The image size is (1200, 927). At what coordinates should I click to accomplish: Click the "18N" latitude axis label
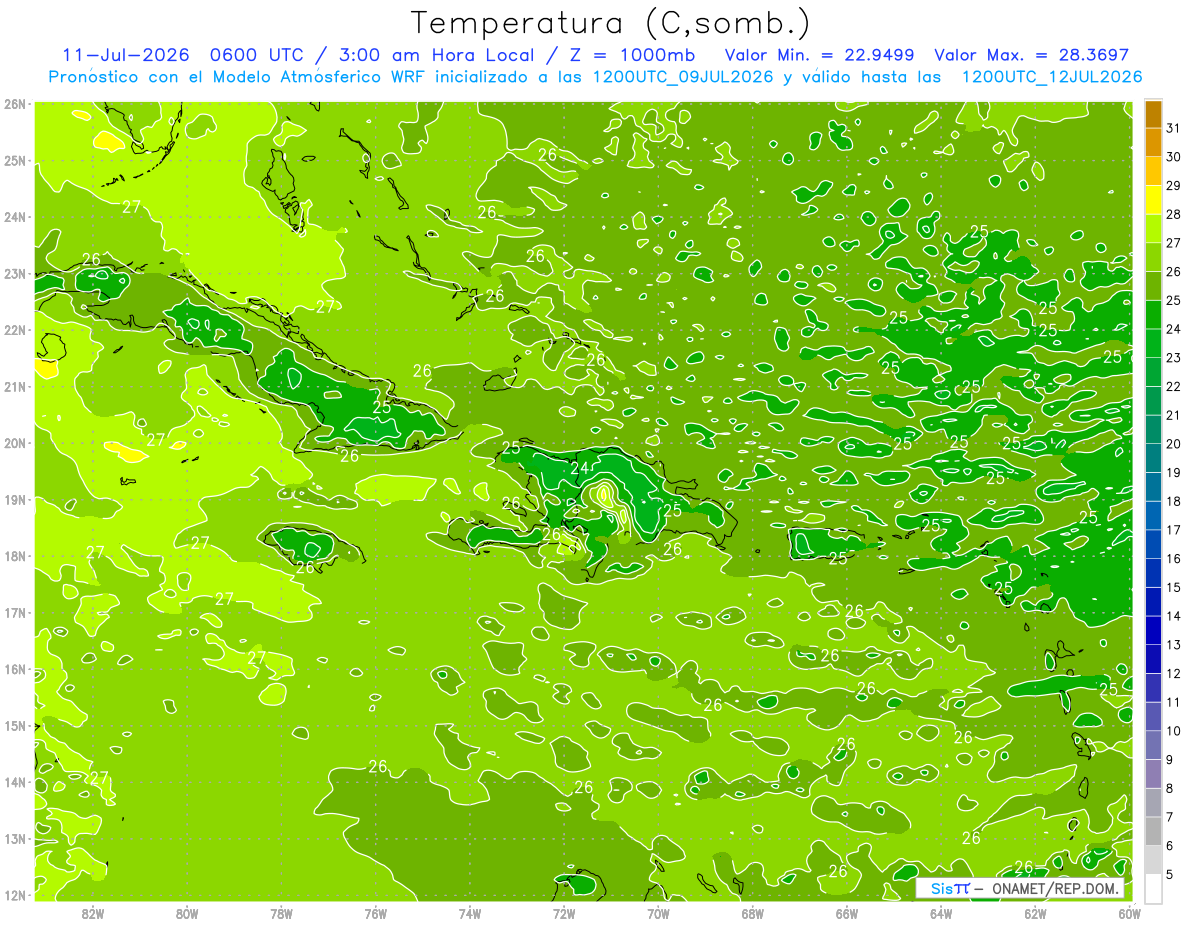pos(15,556)
